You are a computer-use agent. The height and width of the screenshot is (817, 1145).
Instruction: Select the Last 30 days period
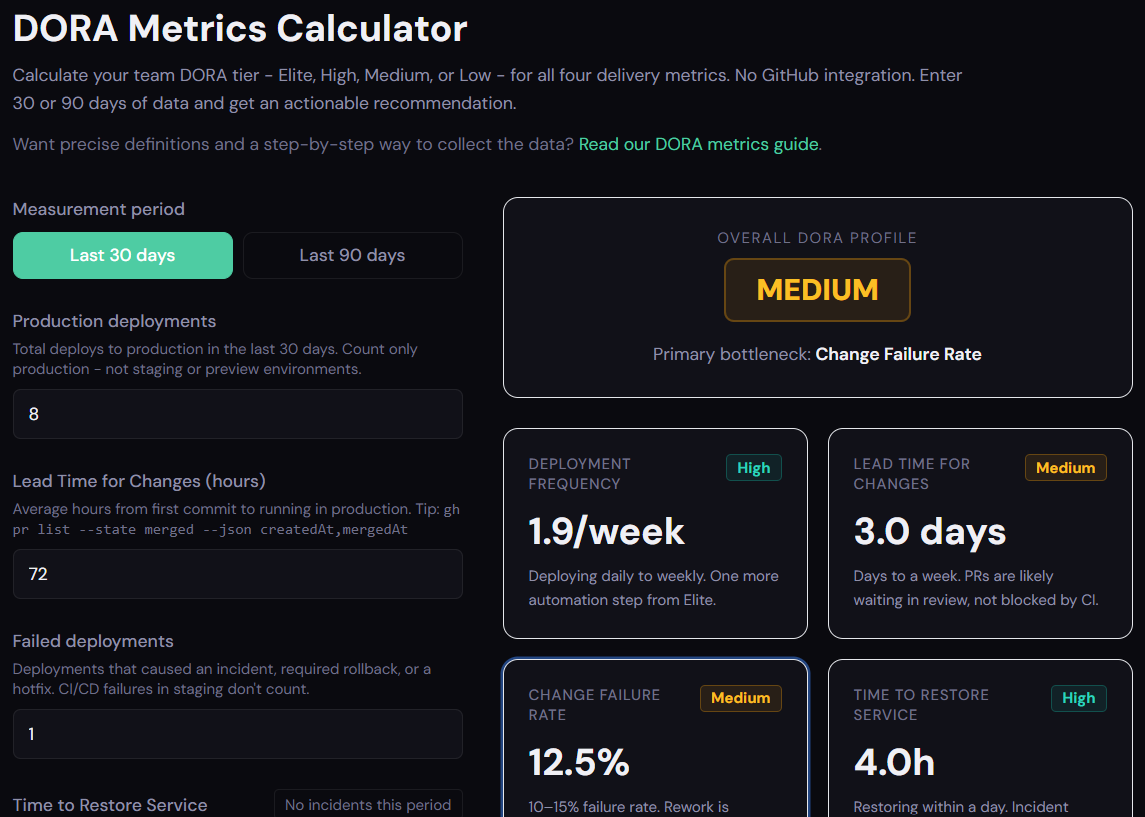tap(123, 256)
